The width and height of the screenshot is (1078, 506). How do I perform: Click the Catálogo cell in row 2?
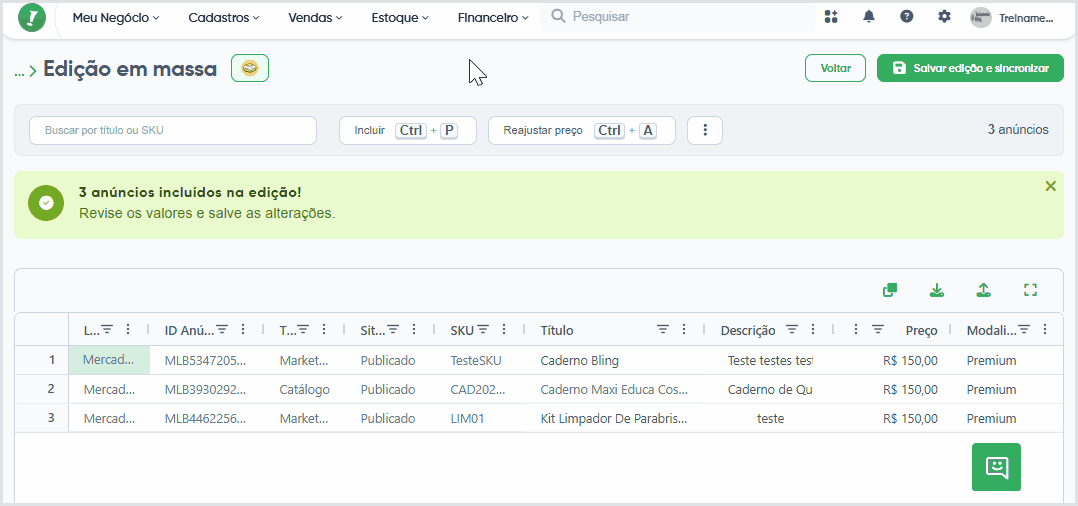tap(305, 389)
